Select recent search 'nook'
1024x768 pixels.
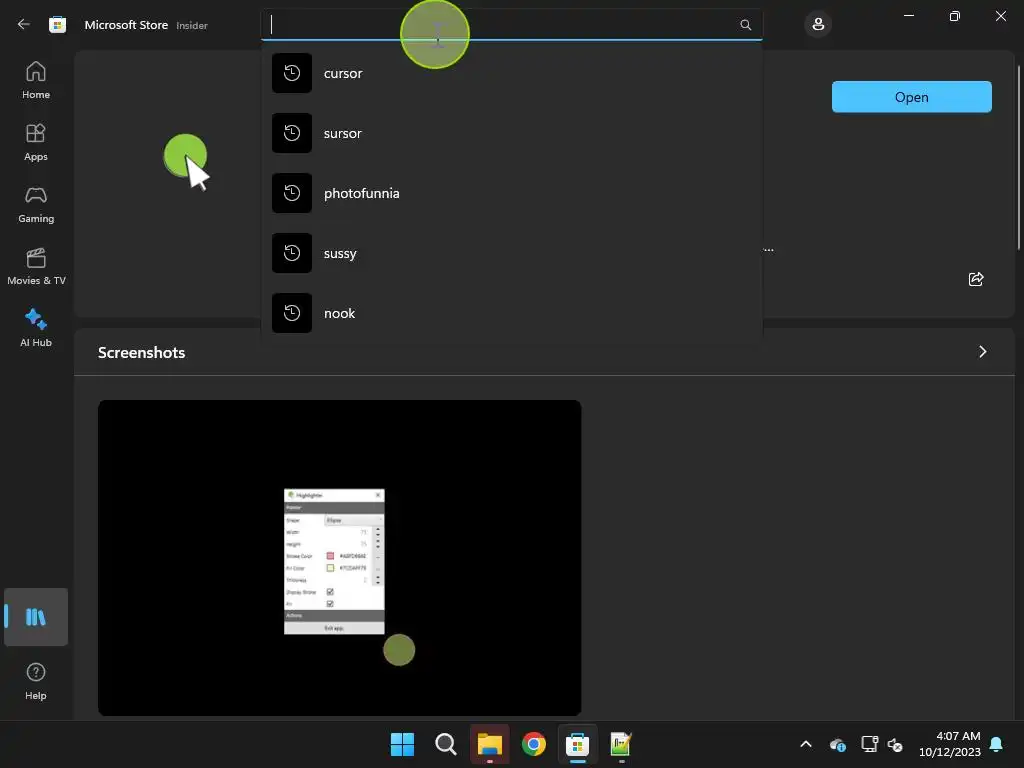tap(511, 313)
